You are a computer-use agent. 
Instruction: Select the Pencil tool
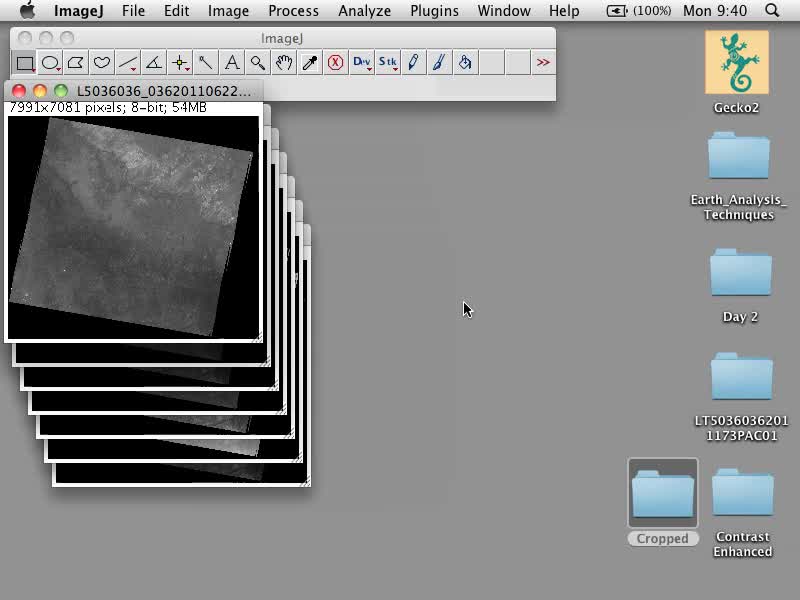(x=413, y=63)
